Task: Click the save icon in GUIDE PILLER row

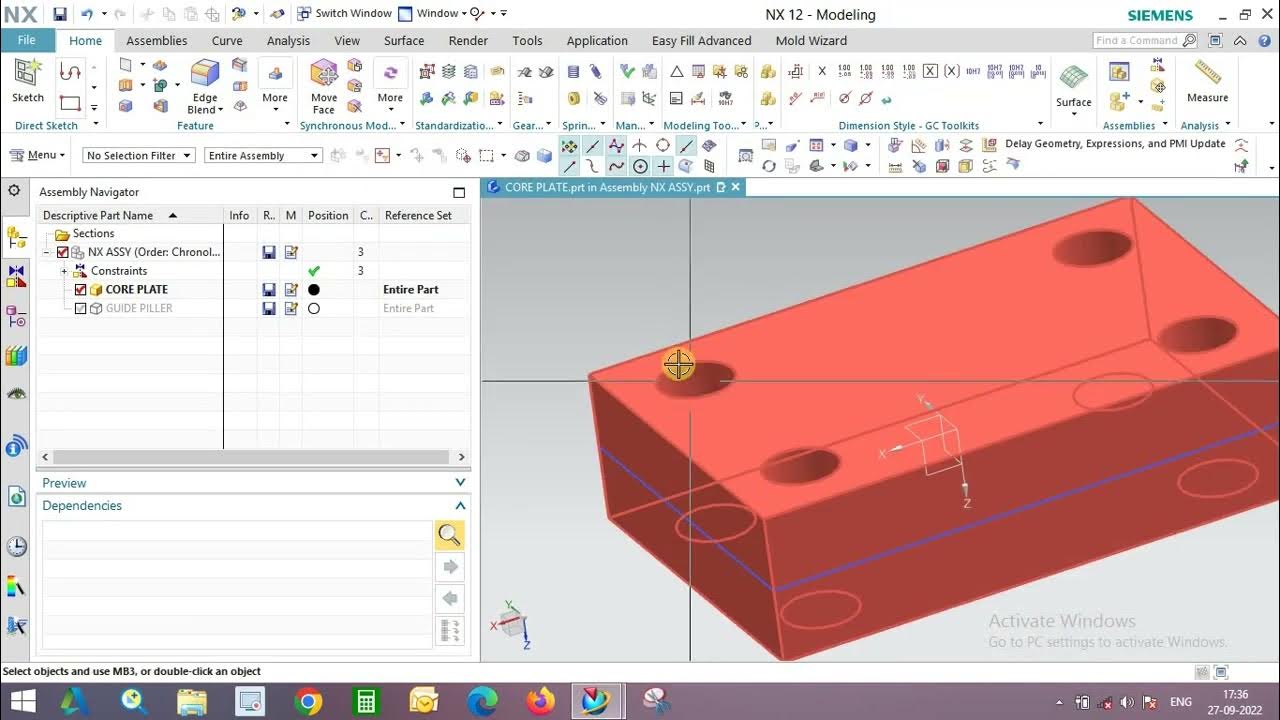Action: [x=269, y=309]
